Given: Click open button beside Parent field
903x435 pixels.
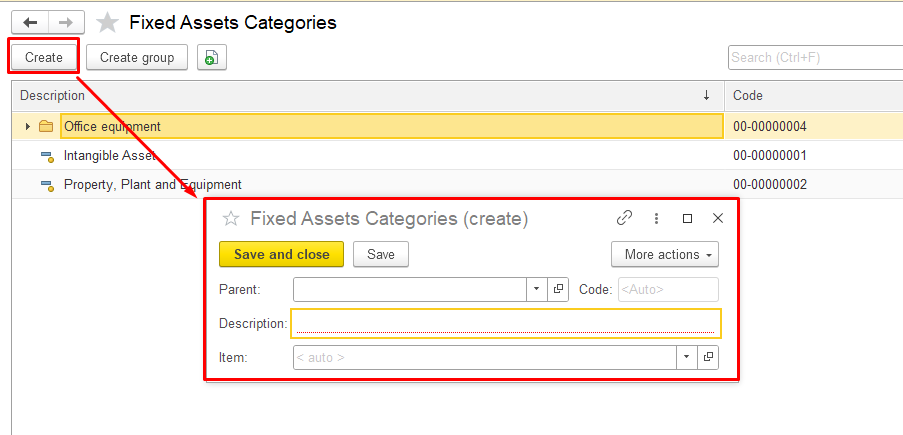Looking at the screenshot, I should pos(559,289).
